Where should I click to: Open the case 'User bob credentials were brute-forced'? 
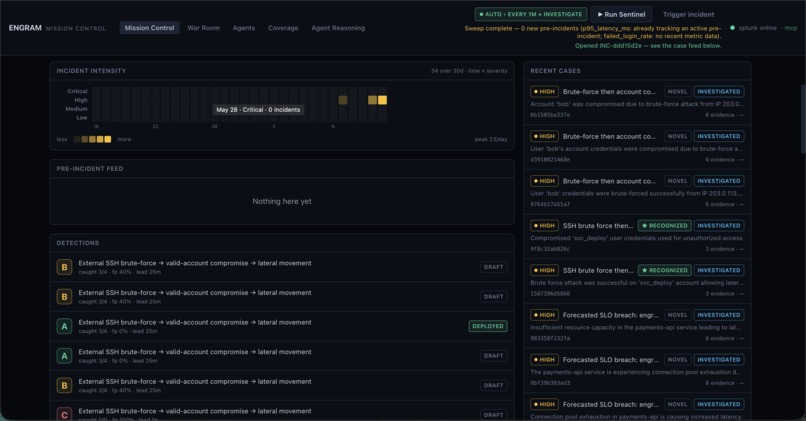click(637, 192)
